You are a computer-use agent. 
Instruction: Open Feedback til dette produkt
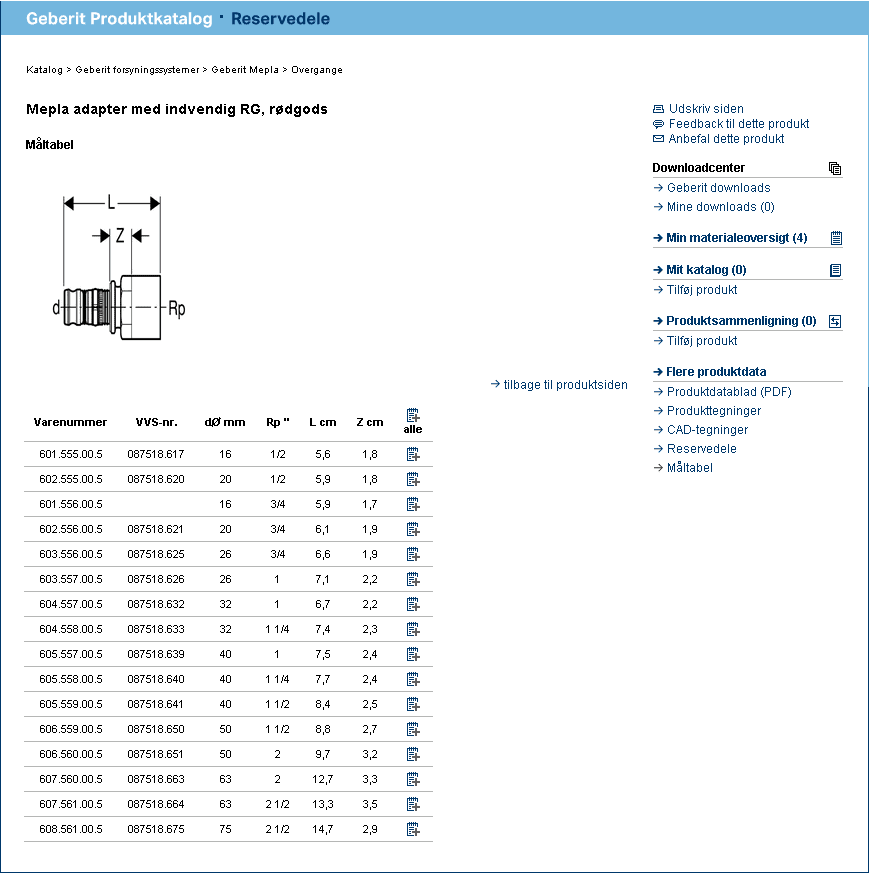[x=739, y=124]
